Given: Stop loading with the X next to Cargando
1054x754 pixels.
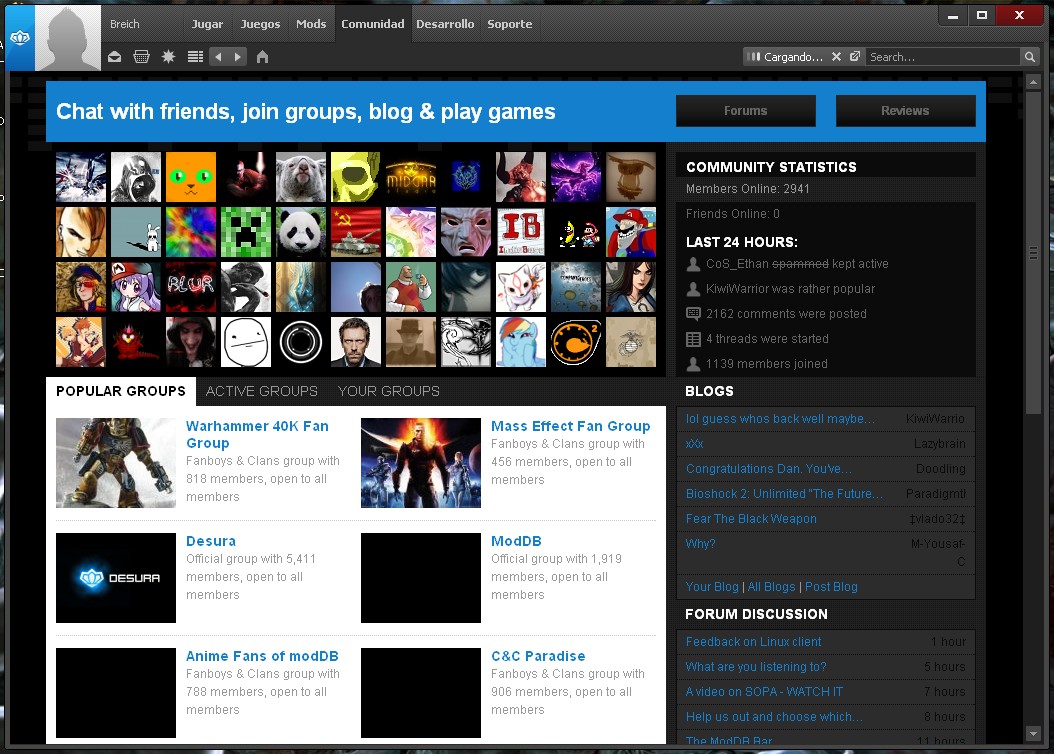Looking at the screenshot, I should (836, 56).
